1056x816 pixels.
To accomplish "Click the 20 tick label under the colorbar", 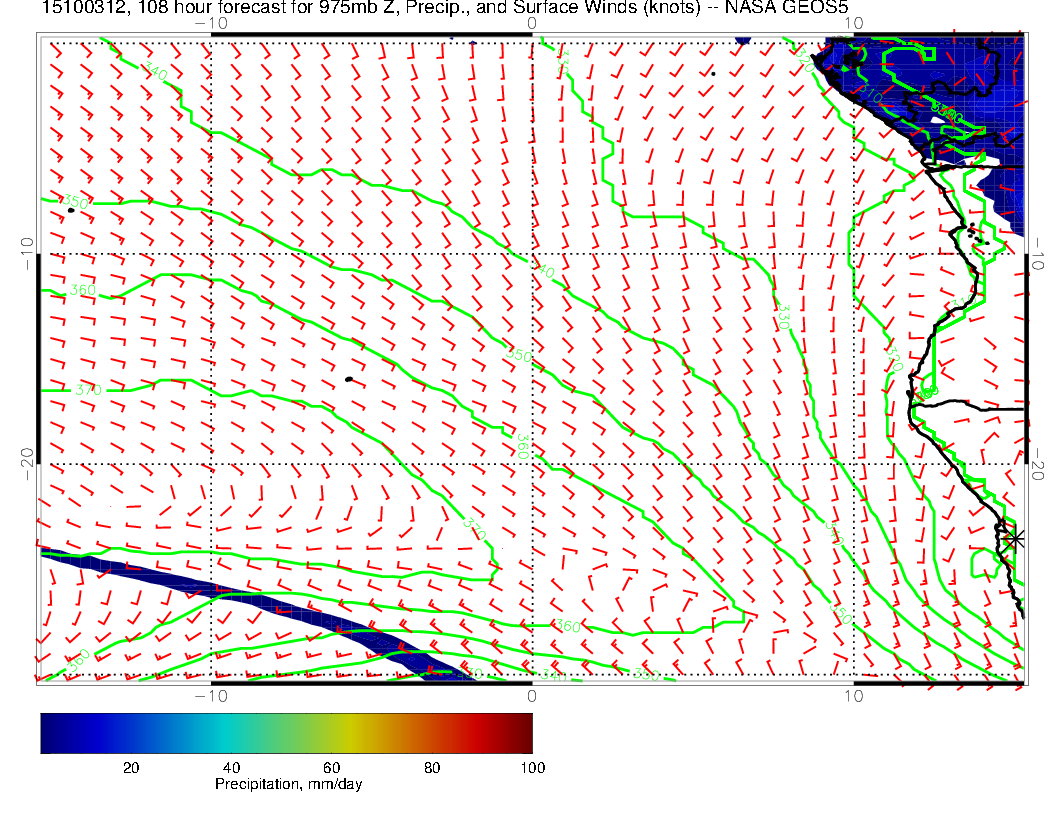I will (x=130, y=768).
